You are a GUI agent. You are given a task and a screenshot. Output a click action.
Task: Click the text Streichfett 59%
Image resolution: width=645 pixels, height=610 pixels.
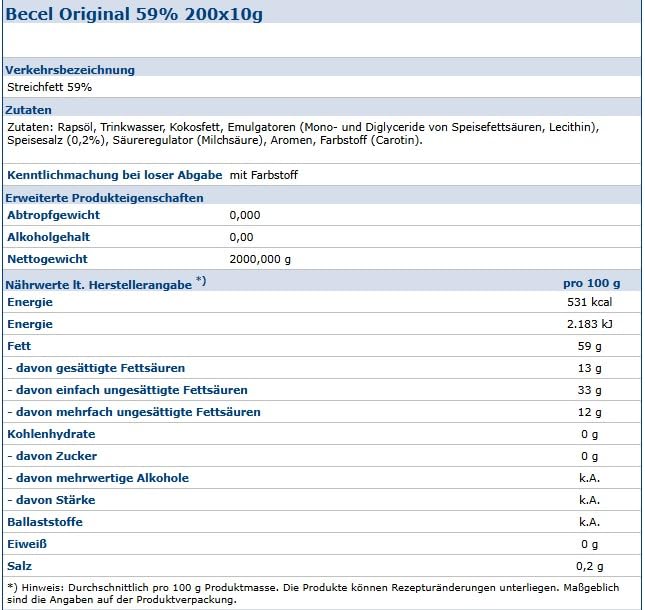pyautogui.click(x=49, y=87)
